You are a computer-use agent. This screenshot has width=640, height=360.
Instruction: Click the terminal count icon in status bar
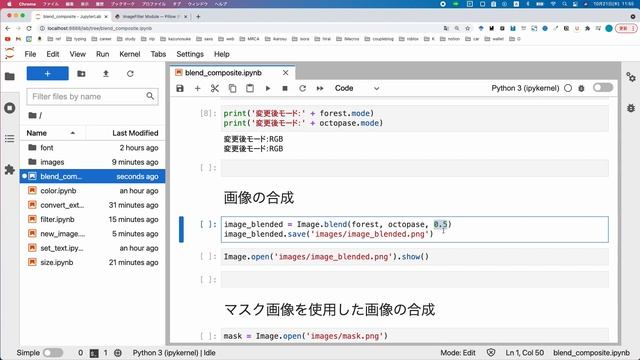[x=94, y=353]
